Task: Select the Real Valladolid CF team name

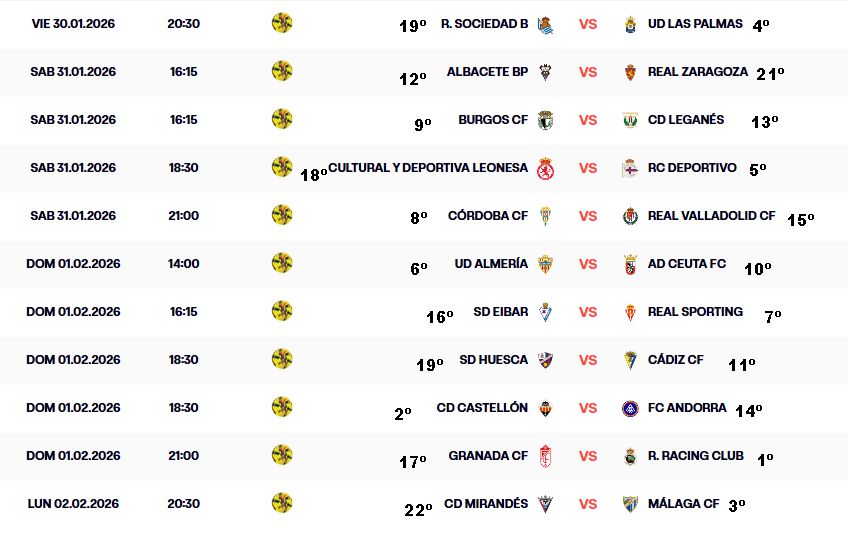Action: coord(711,216)
